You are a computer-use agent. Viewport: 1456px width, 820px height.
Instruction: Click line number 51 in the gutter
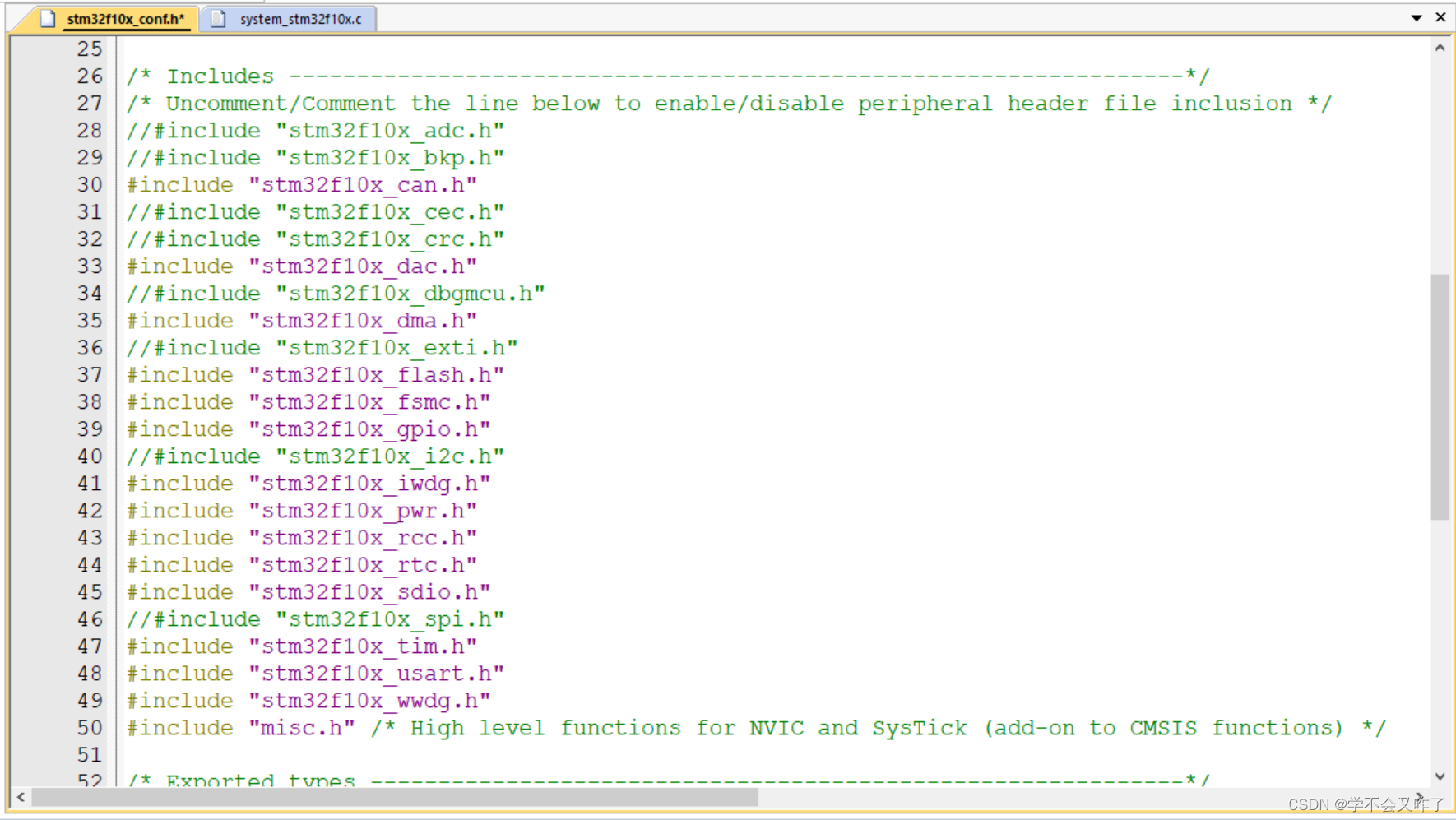tap(90, 755)
